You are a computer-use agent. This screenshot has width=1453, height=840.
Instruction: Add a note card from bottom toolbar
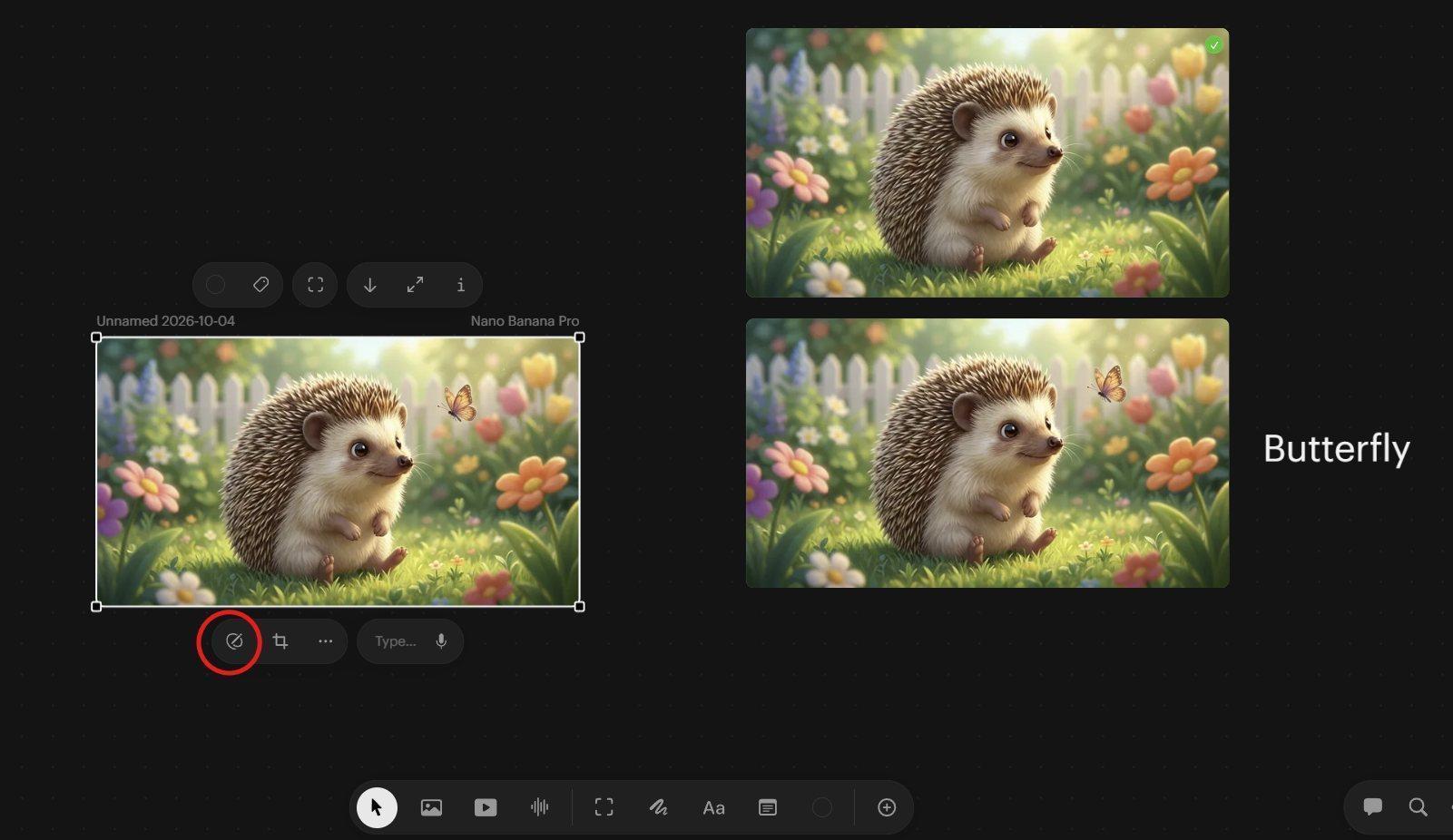pos(768,807)
